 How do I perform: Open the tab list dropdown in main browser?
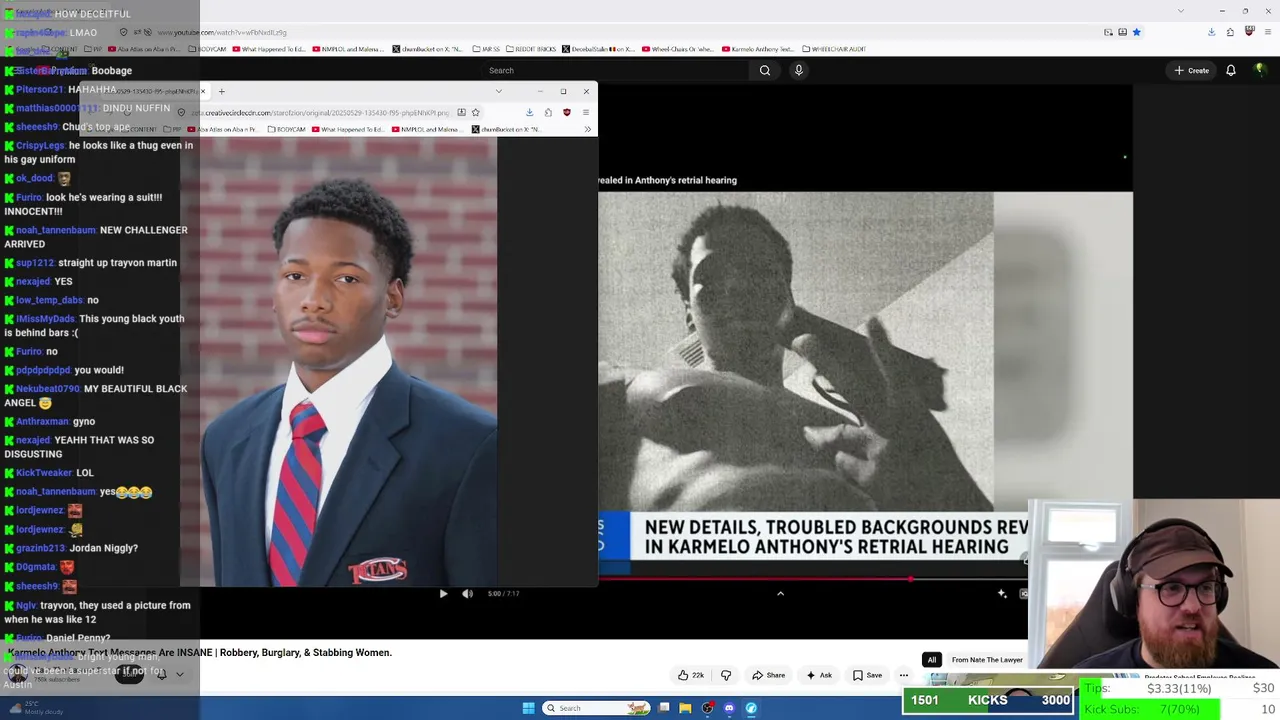(x=1181, y=11)
